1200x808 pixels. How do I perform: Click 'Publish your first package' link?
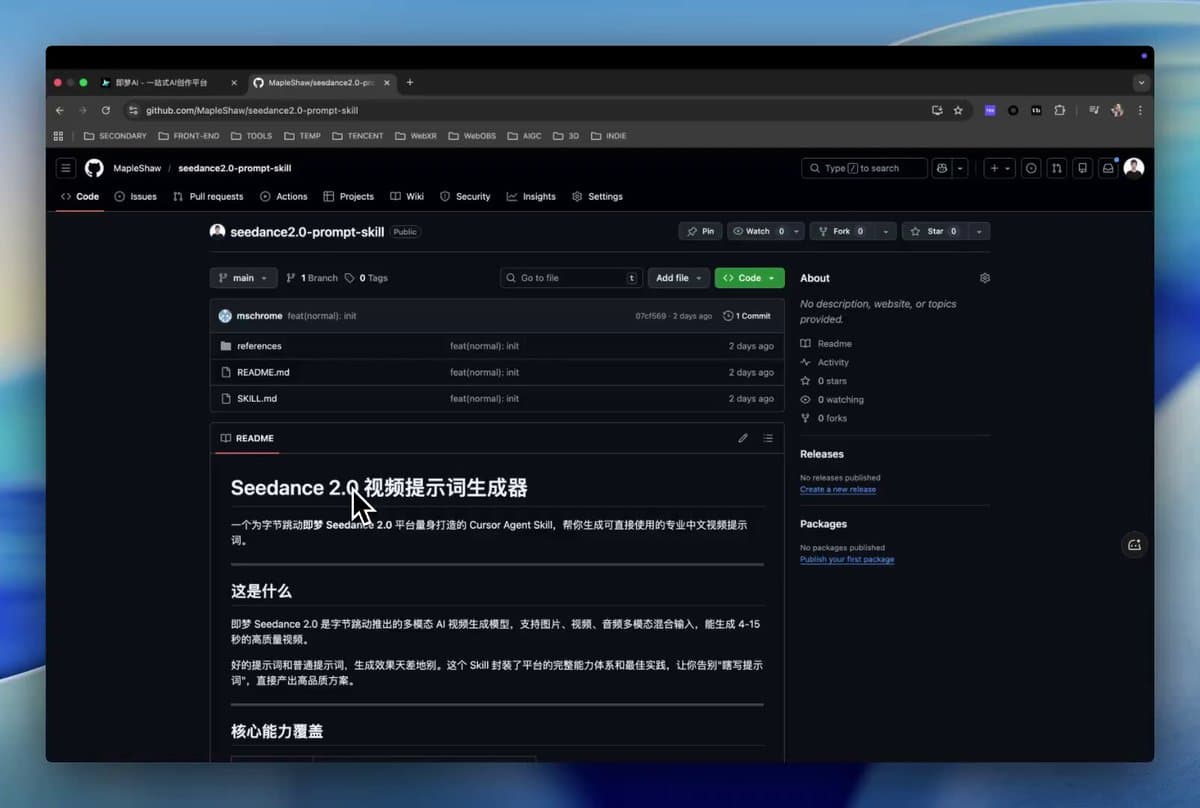(847, 559)
